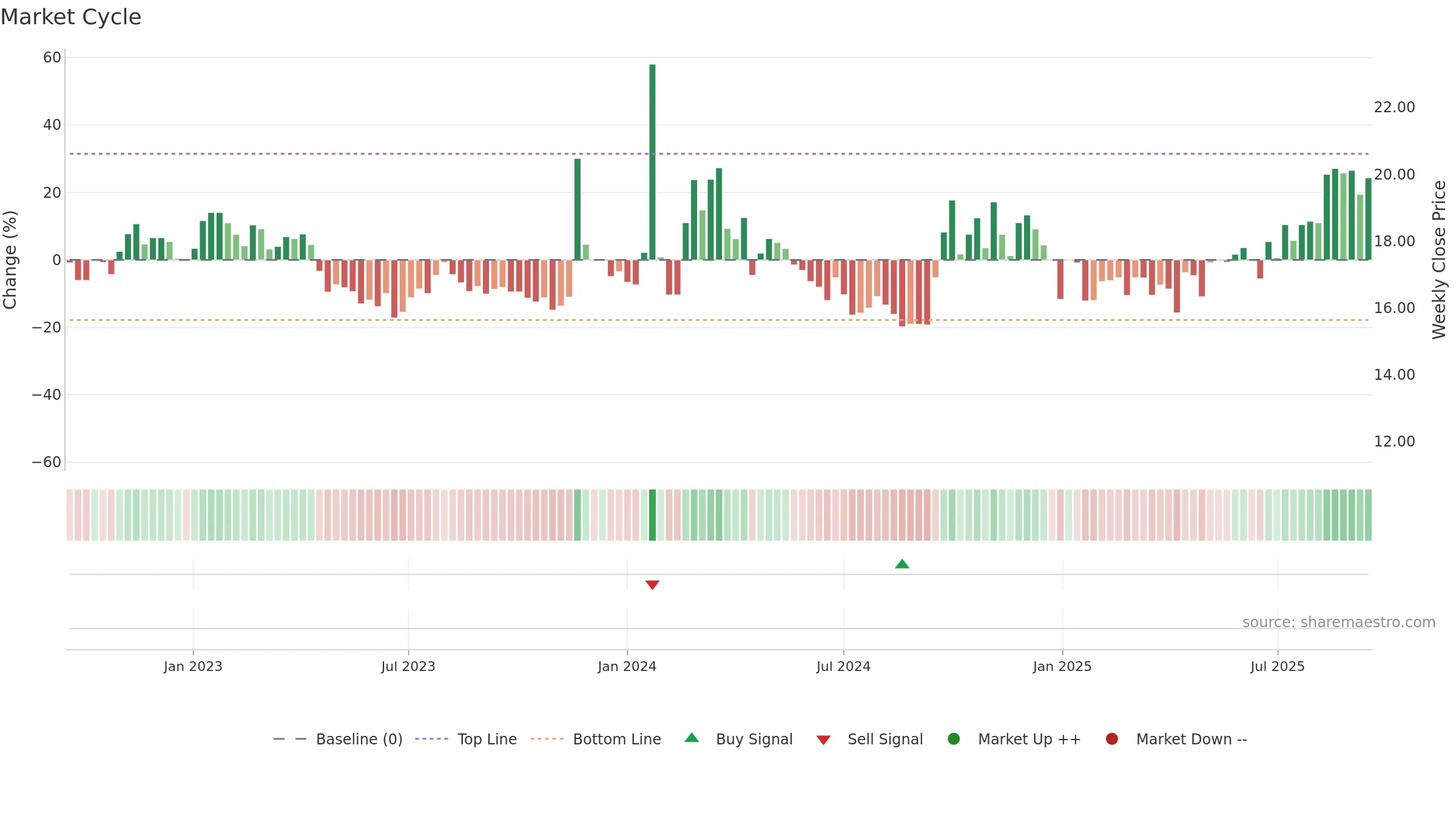Viewport: 1456px width, 819px height.
Task: Click the green Market Up ++ legend circle
Action: 954,739
